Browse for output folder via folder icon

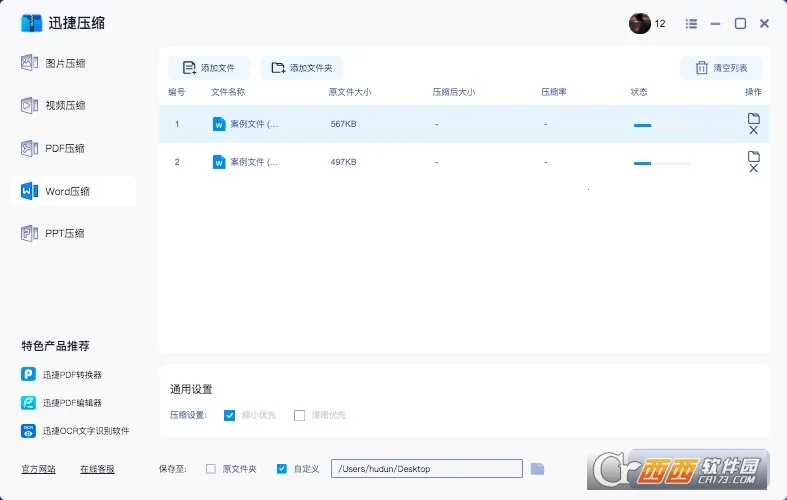537,468
